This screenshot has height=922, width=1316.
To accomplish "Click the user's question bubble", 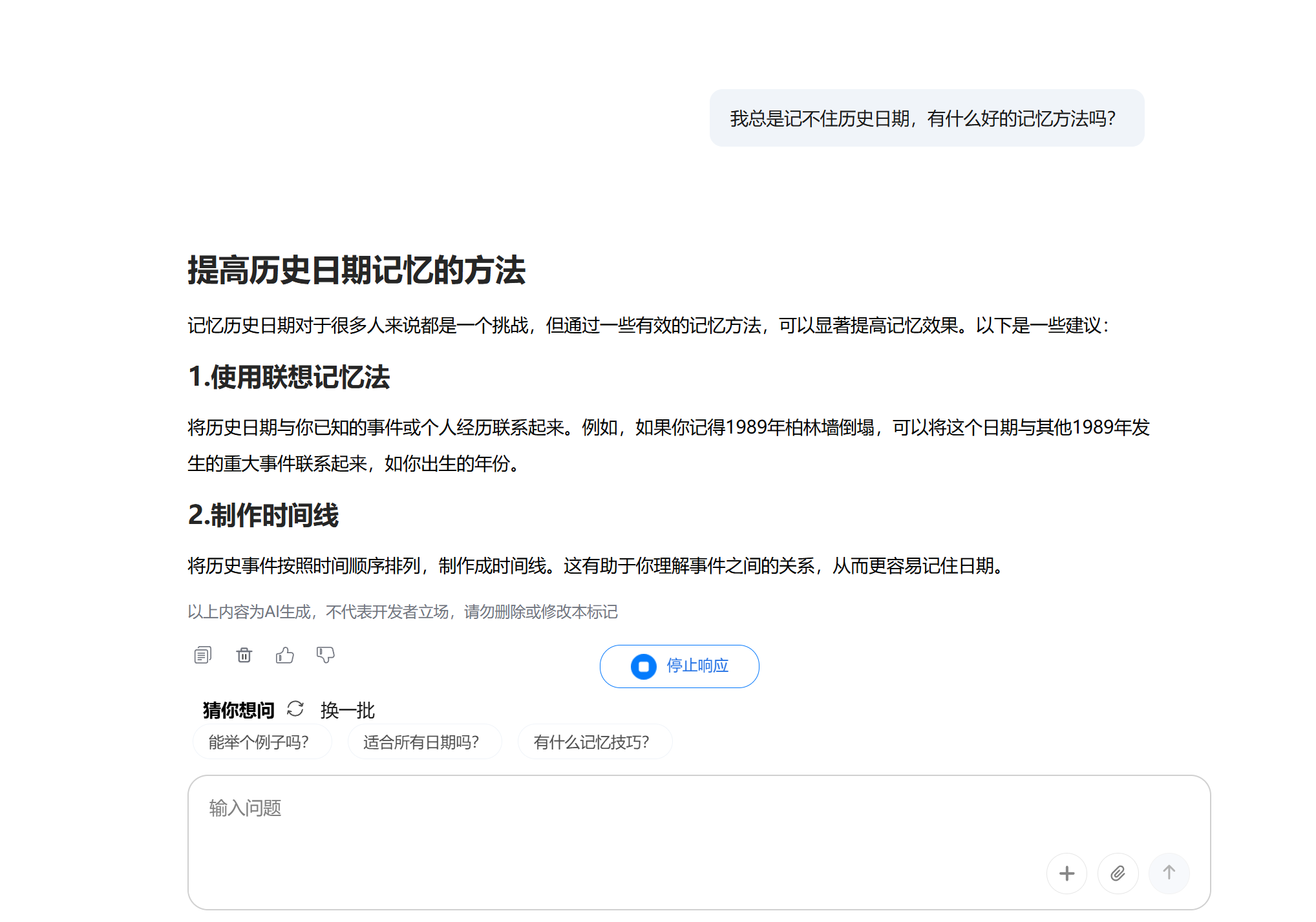I will pyautogui.click(x=926, y=118).
